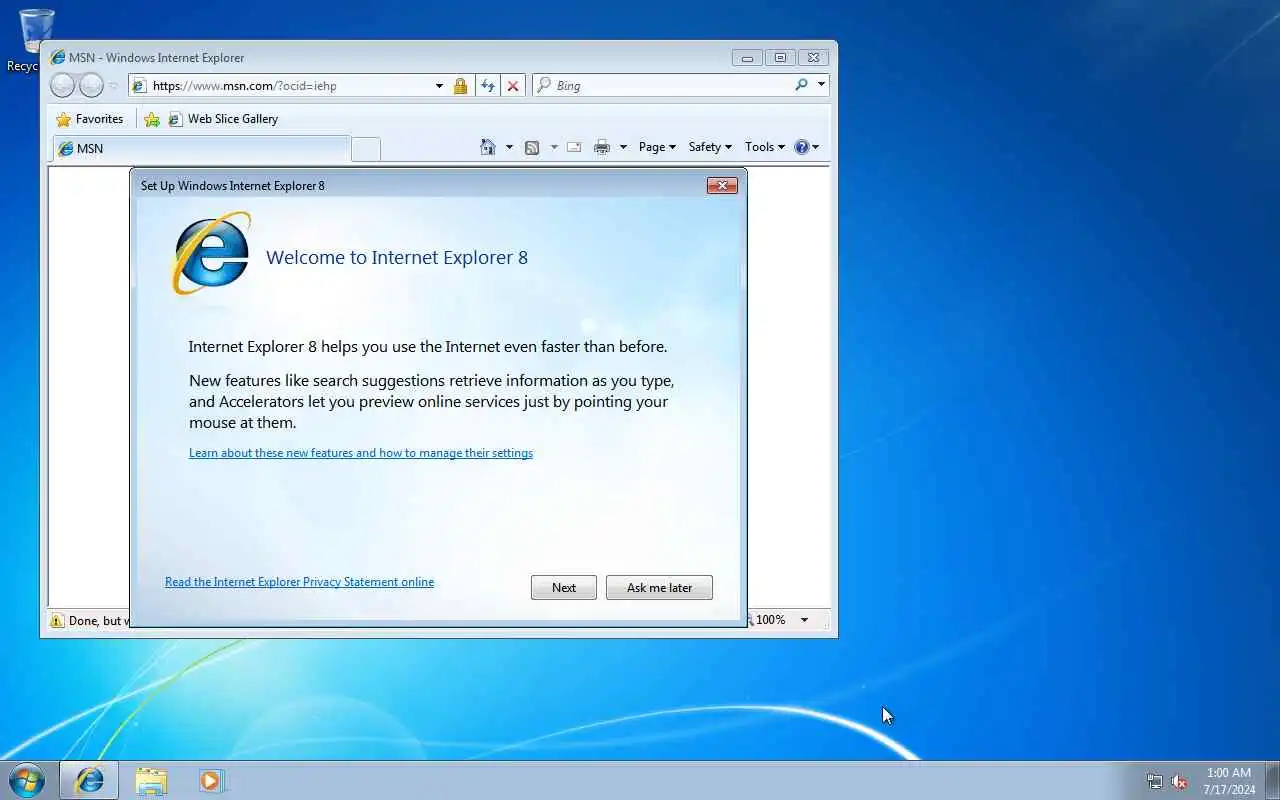Click the search magnifier icon
The width and height of the screenshot is (1280, 800).
point(801,85)
